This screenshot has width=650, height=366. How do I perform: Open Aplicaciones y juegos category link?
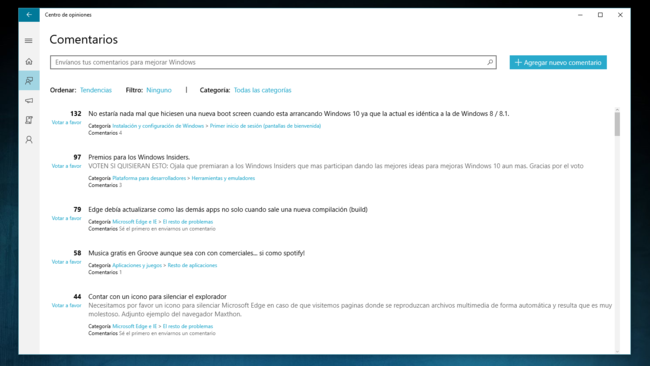coord(137,265)
